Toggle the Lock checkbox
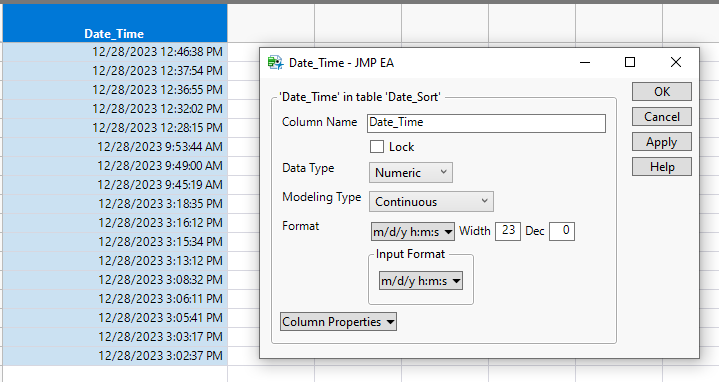The height and width of the screenshot is (382, 719). point(377,147)
